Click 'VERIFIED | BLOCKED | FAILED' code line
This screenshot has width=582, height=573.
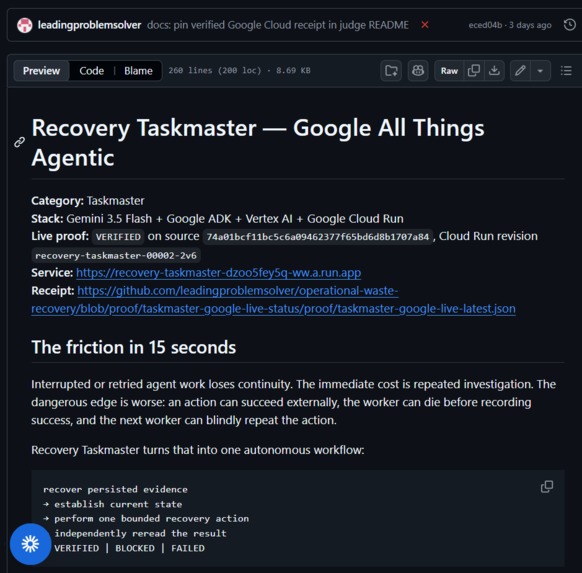[129, 548]
